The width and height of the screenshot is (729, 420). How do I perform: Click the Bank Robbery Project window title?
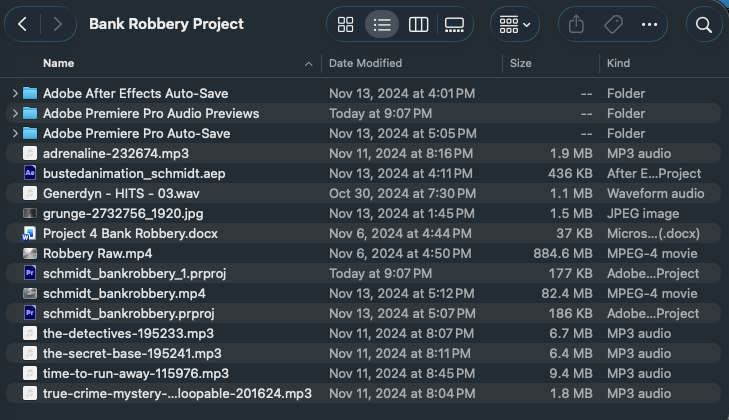pyautogui.click(x=166, y=24)
